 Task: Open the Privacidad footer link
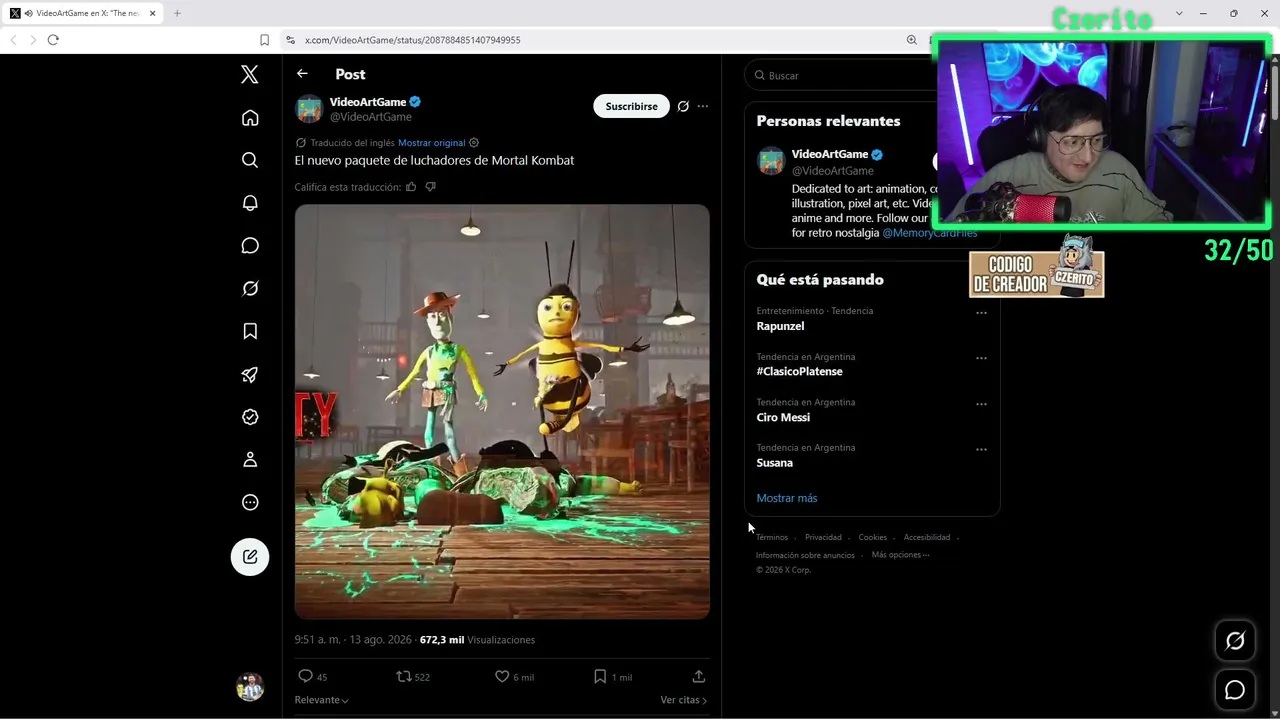(823, 537)
